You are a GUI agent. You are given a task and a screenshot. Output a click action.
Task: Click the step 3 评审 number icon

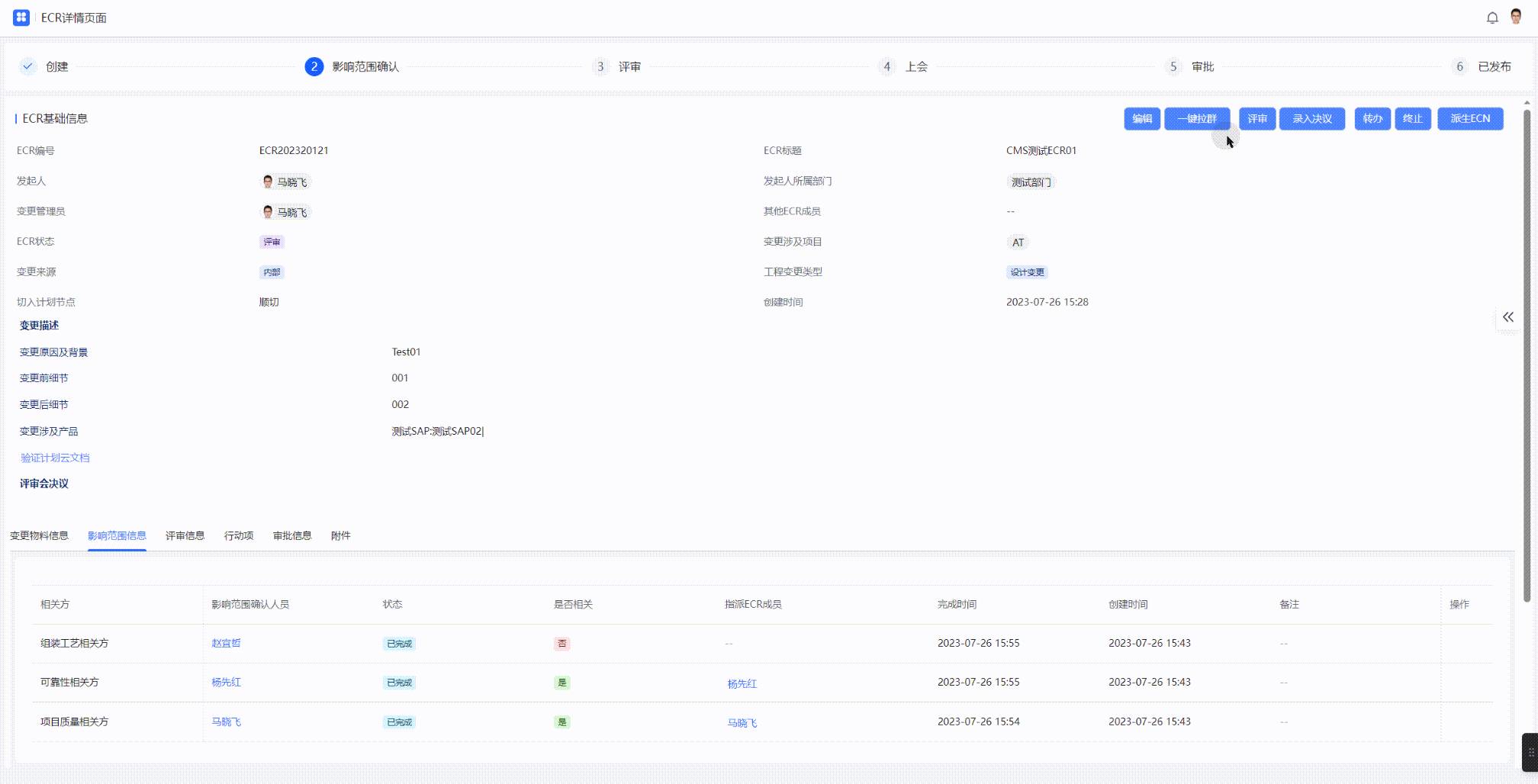600,66
